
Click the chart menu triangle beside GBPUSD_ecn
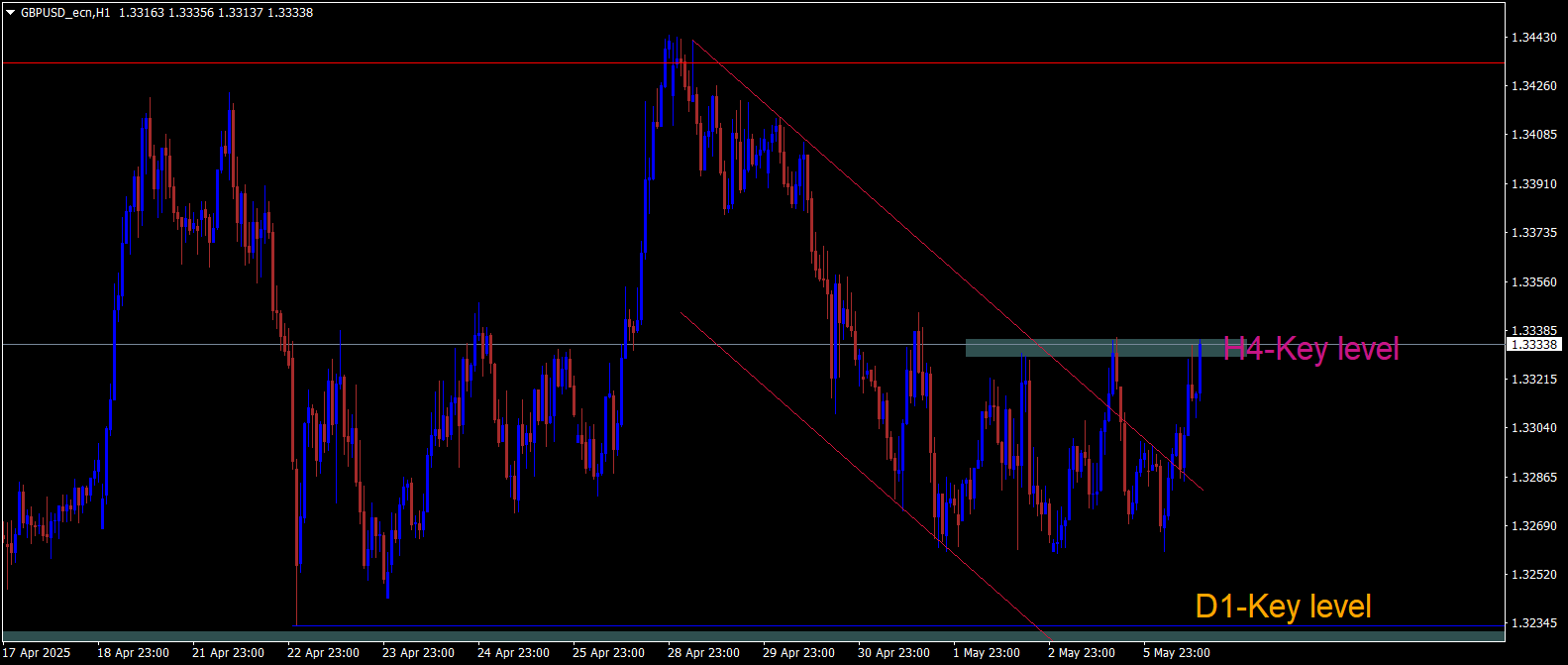(10, 13)
